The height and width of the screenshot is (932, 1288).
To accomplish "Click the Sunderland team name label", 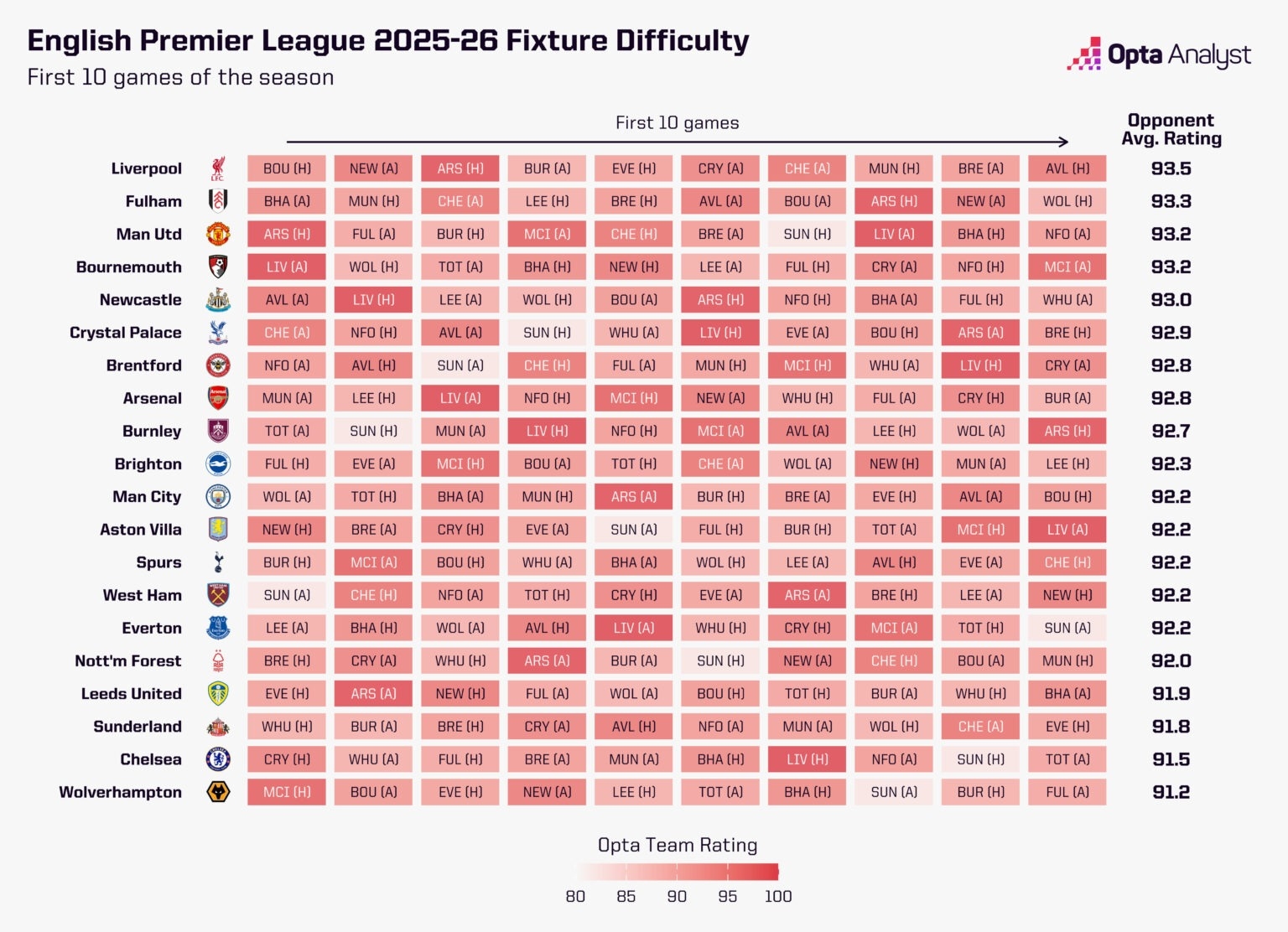I will (x=138, y=727).
